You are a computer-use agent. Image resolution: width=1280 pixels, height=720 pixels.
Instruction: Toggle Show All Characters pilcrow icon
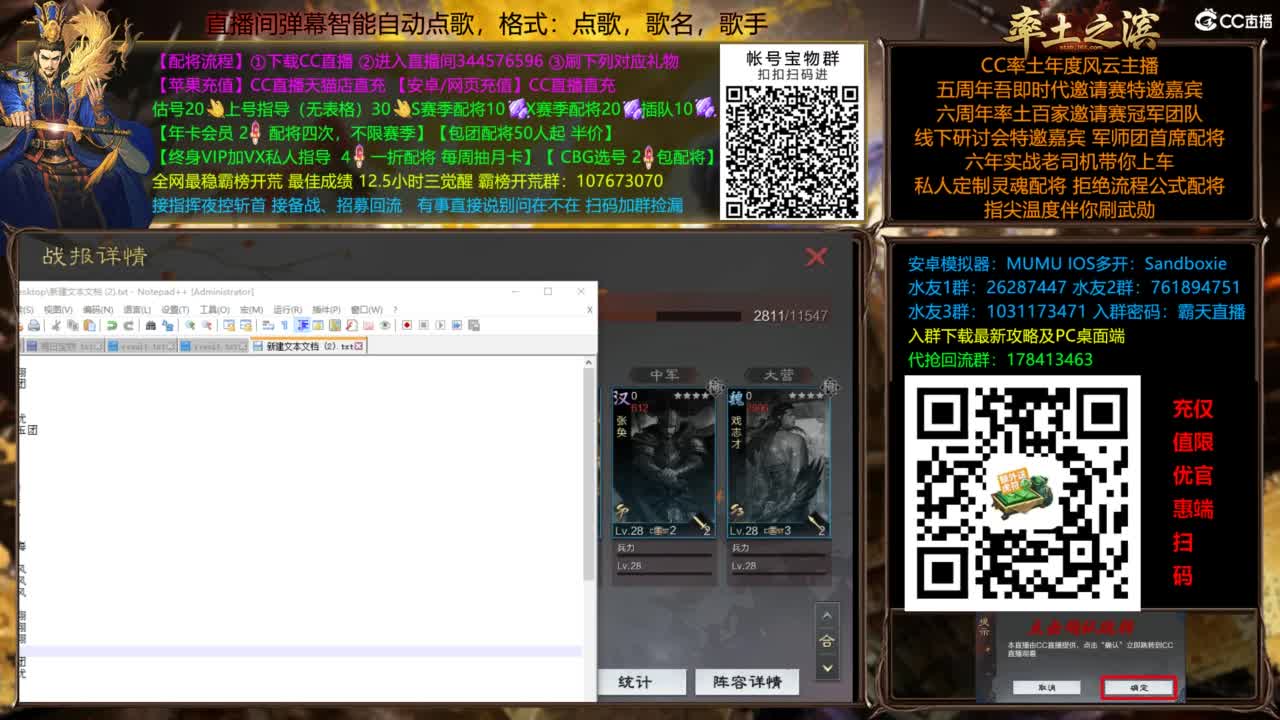click(284, 325)
